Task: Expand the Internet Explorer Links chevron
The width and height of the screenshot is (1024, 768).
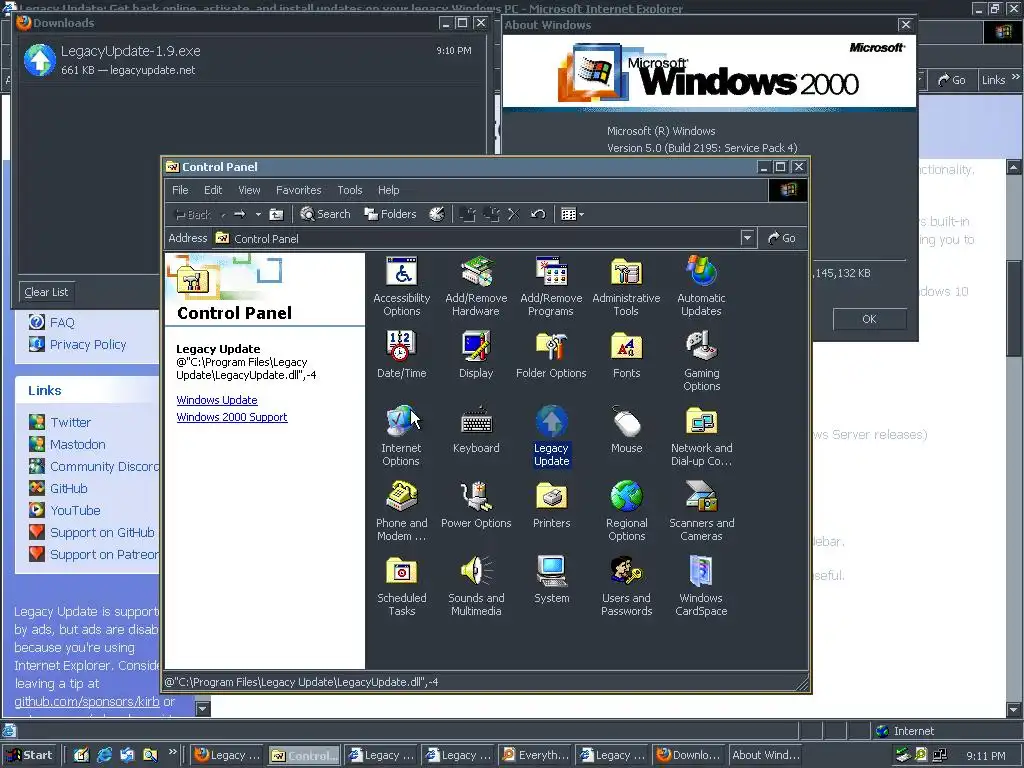Action: coord(1016,77)
